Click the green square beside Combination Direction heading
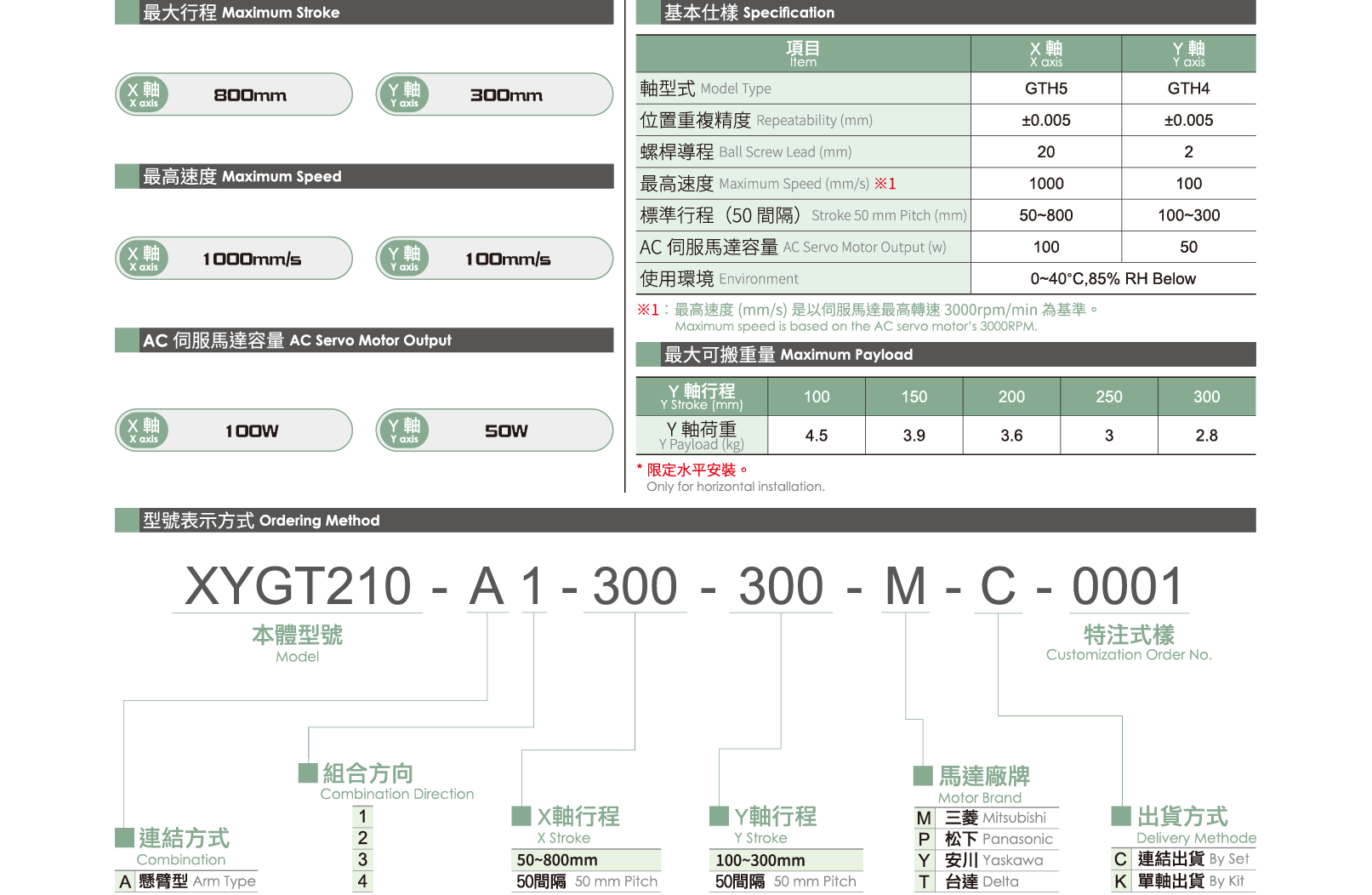This screenshot has width=1372, height=895. pos(307,772)
